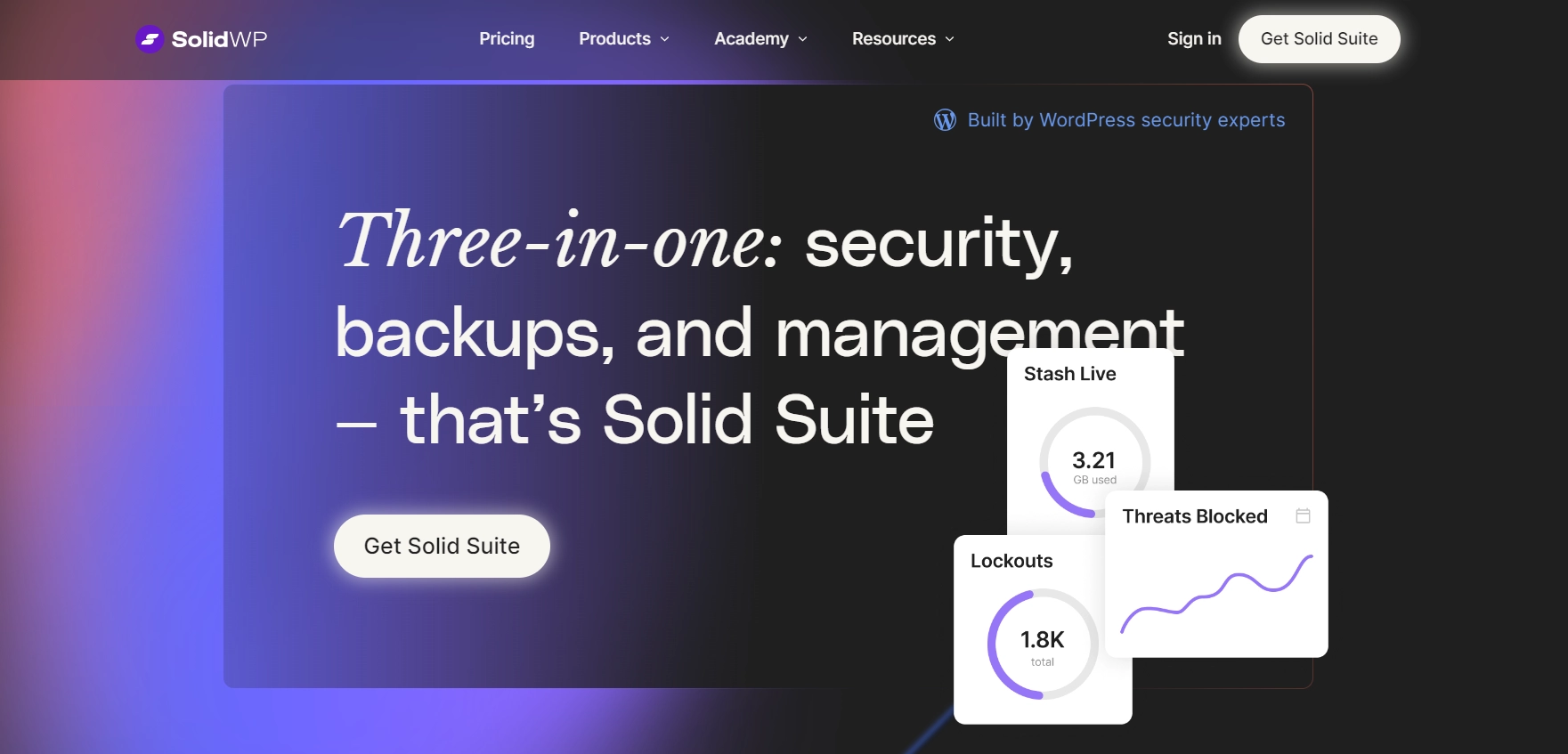Click the SolidWP wordmark text
Screen dimensions: 1568x754
pyautogui.click(x=219, y=39)
